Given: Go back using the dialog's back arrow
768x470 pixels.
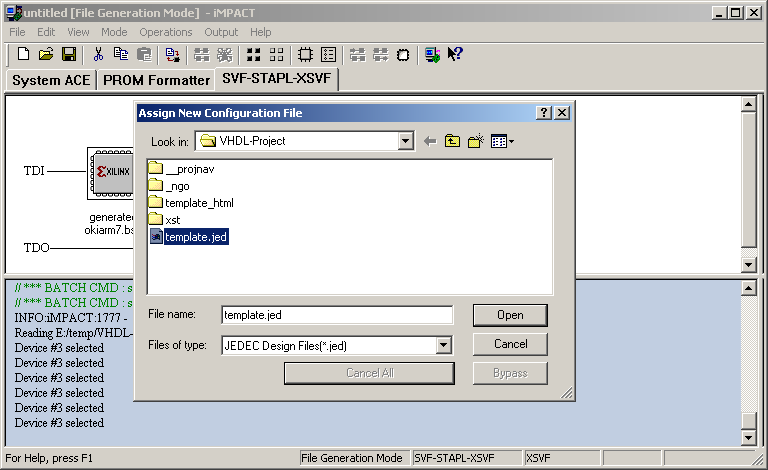Looking at the screenshot, I should point(430,141).
